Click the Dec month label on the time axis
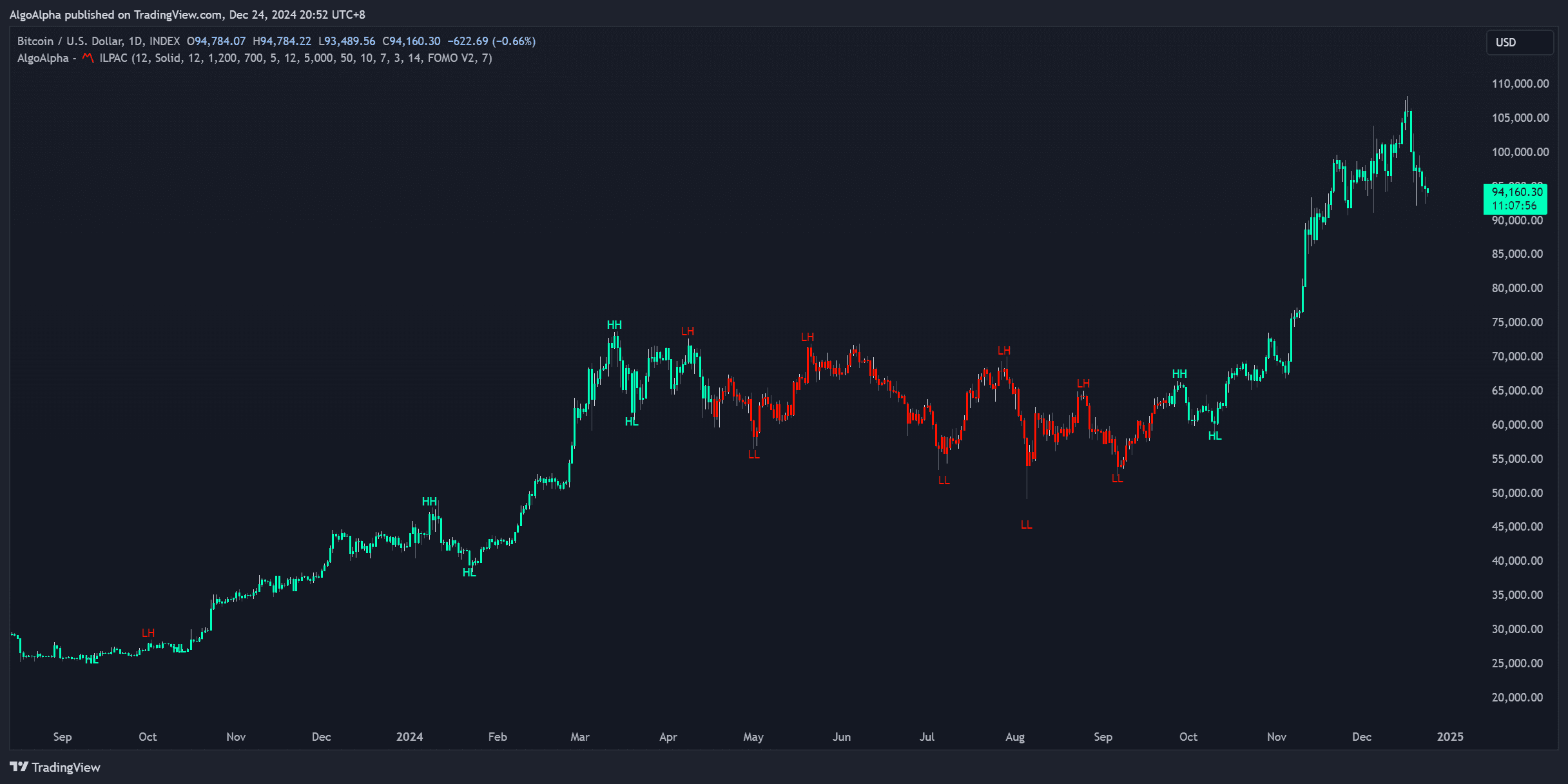The width and height of the screenshot is (1568, 784). 1362,736
